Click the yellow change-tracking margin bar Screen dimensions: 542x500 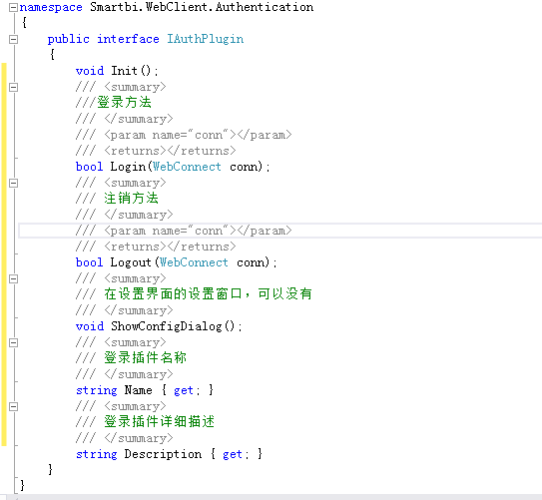4,254
